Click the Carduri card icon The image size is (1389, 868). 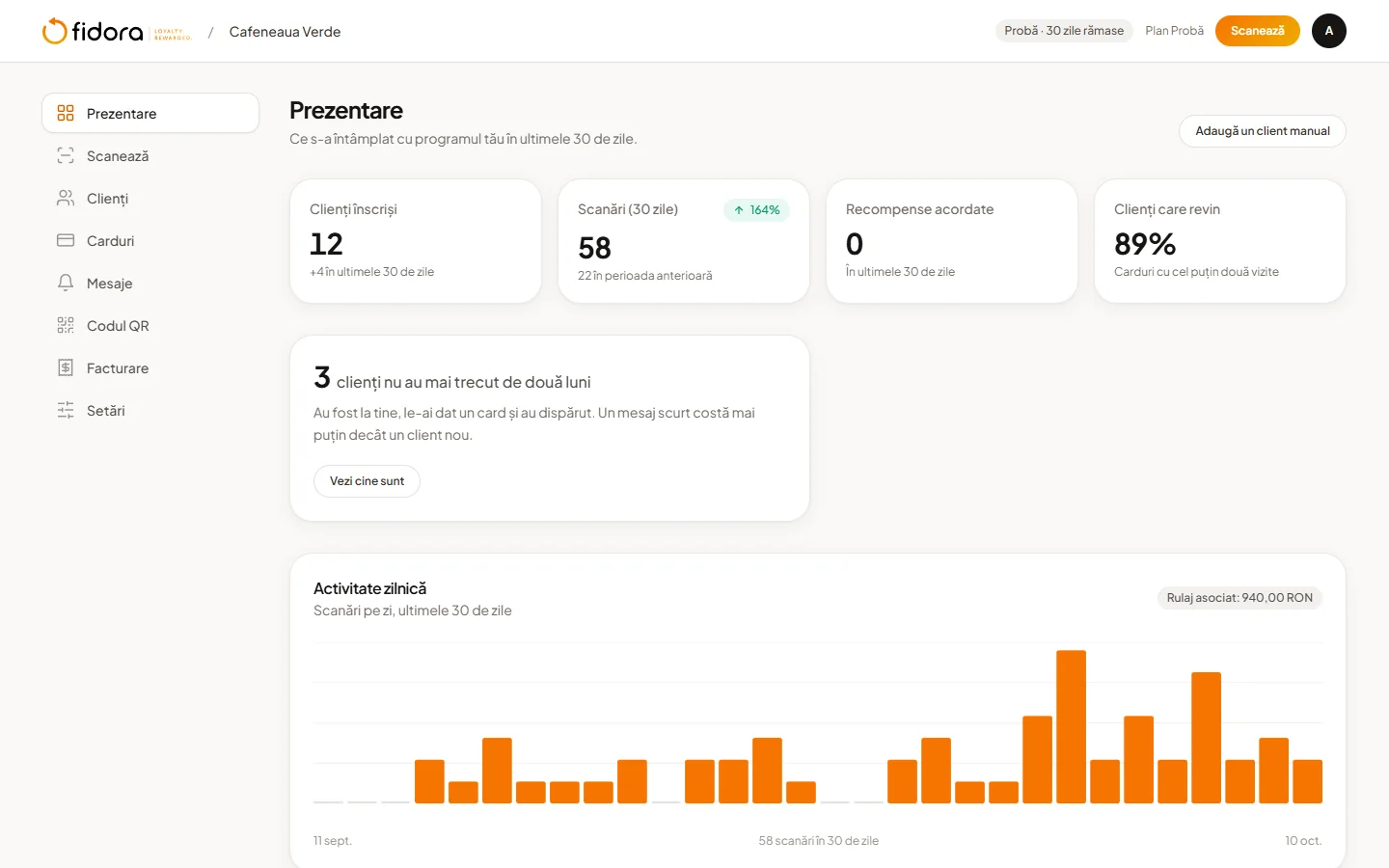(x=66, y=240)
